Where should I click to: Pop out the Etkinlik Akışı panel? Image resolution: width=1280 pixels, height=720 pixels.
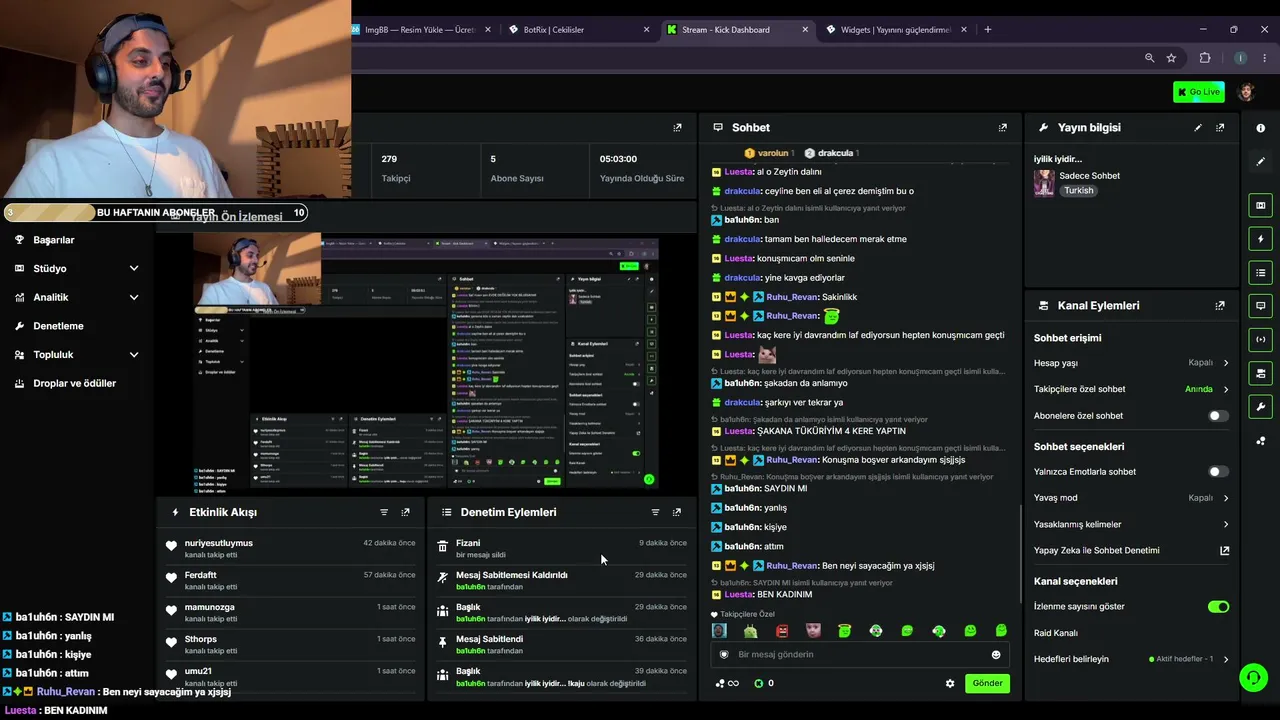pos(405,512)
